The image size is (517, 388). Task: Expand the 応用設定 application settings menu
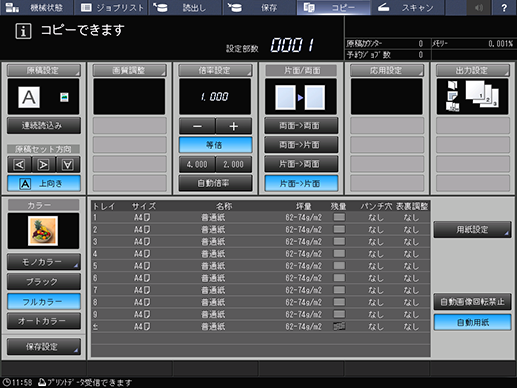click(x=387, y=70)
